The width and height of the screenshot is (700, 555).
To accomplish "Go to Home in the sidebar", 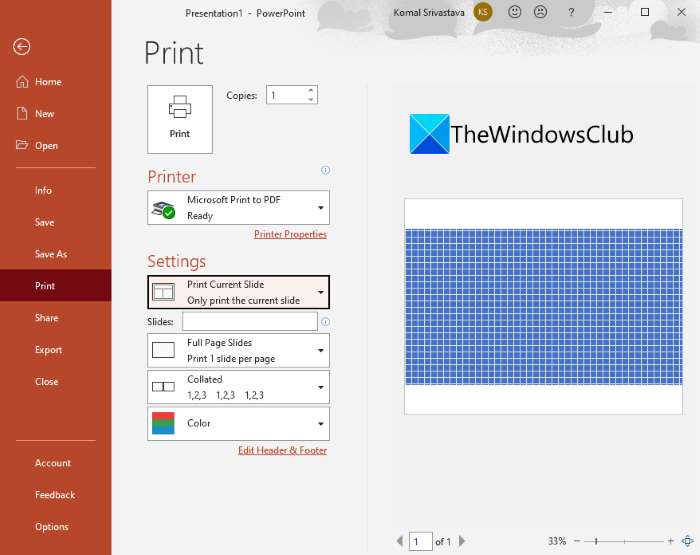I will [x=55, y=82].
